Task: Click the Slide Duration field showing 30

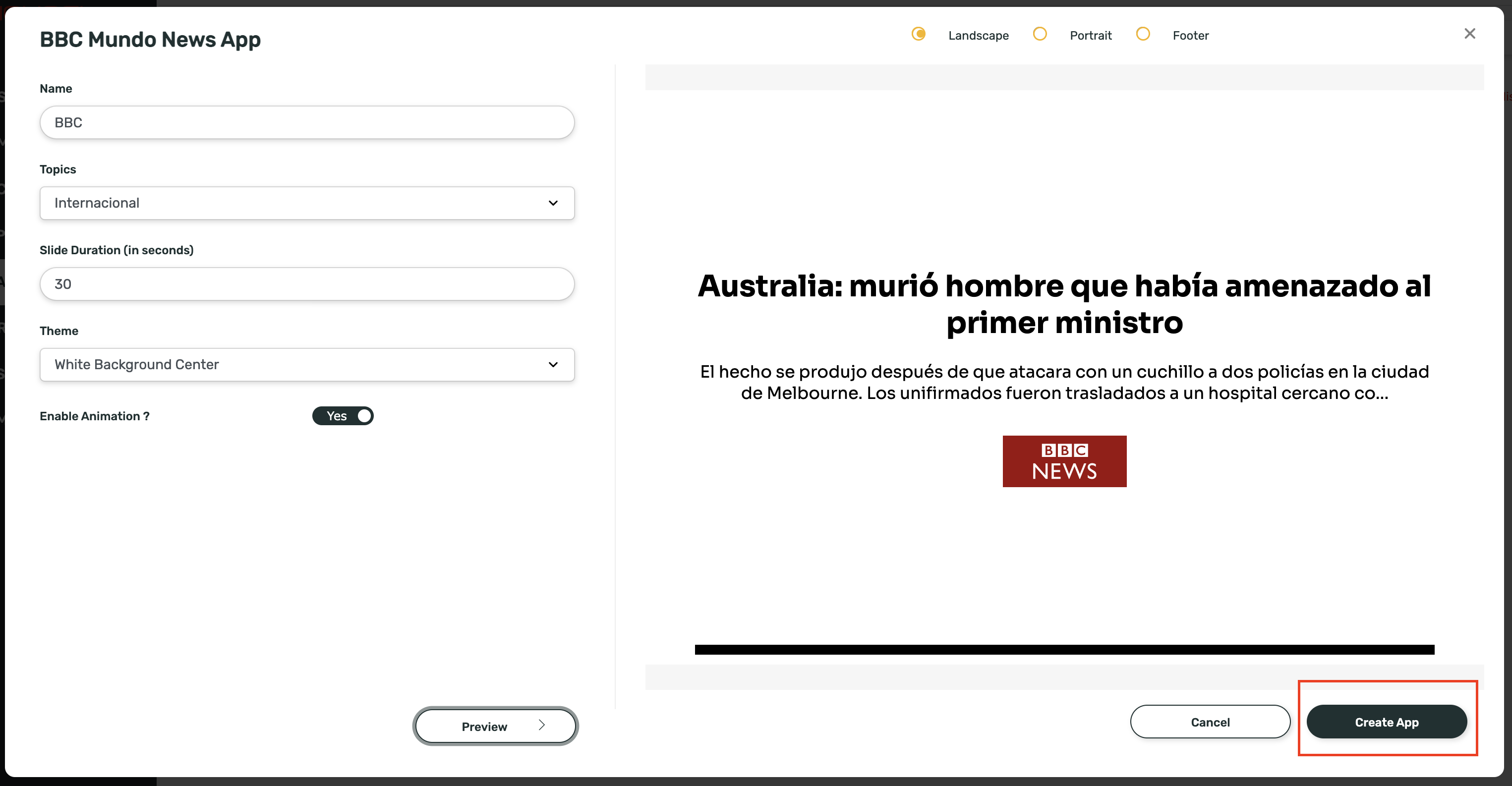Action: pos(307,284)
